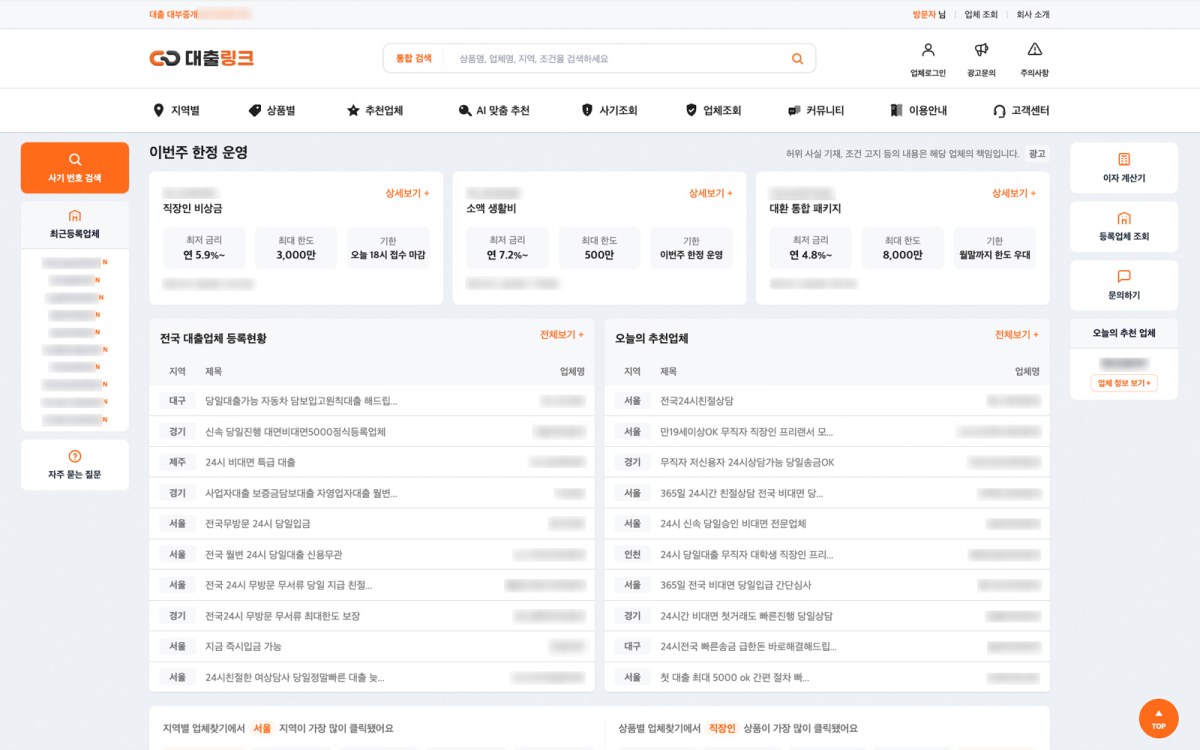Select 통합 검색 search type
This screenshot has width=1200, height=750.
point(414,58)
